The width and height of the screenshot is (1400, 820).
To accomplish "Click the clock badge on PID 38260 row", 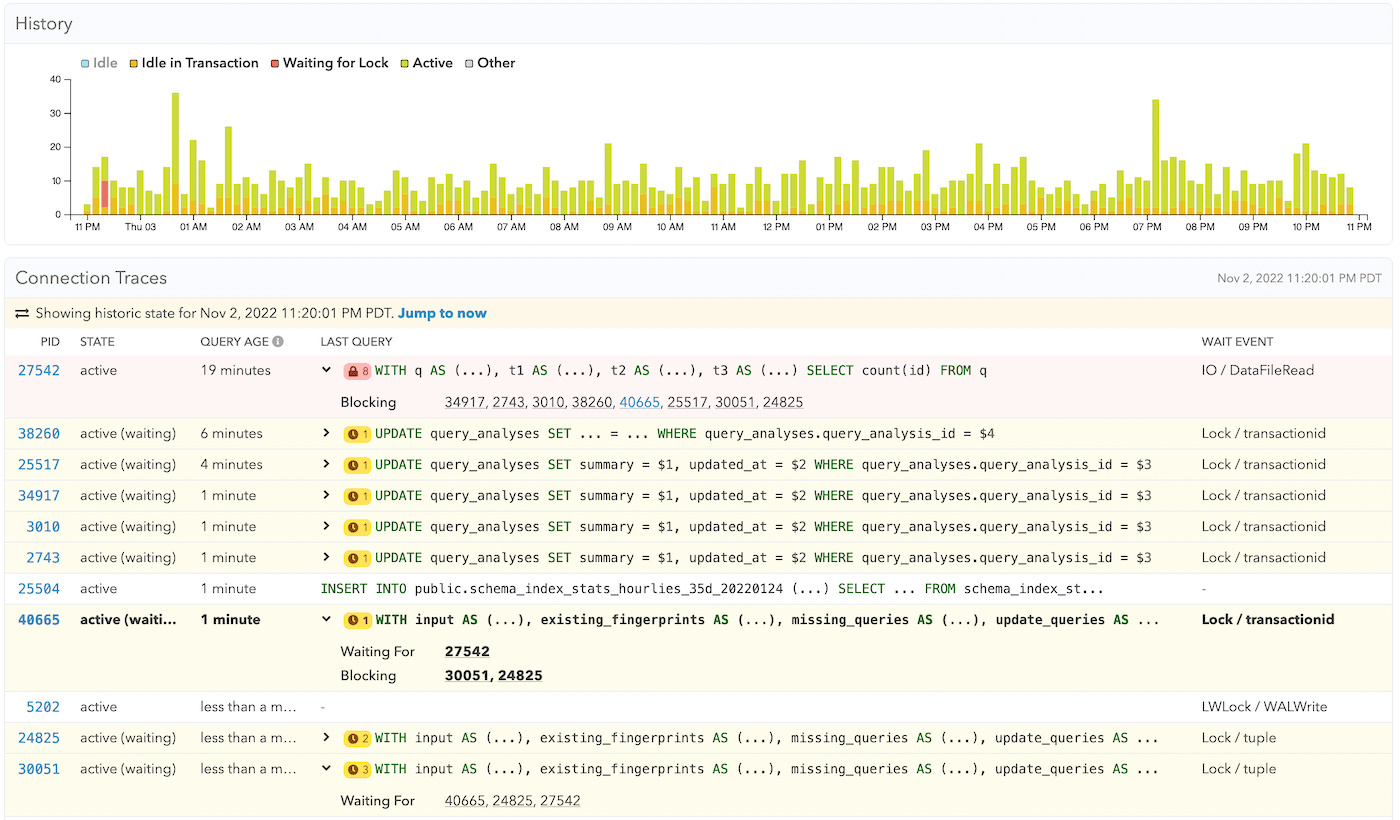I will [357, 434].
